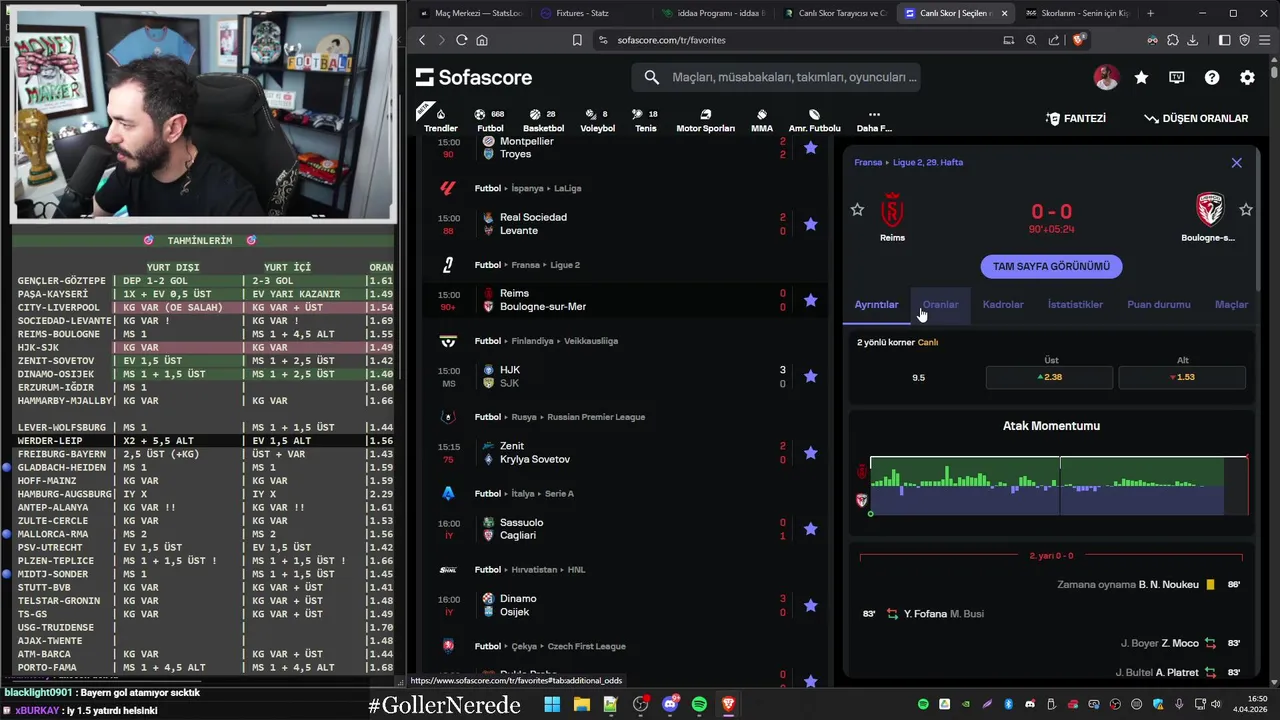
Task: Unfavorite the Real Sociedad vs Levante match star
Action: coord(811,224)
